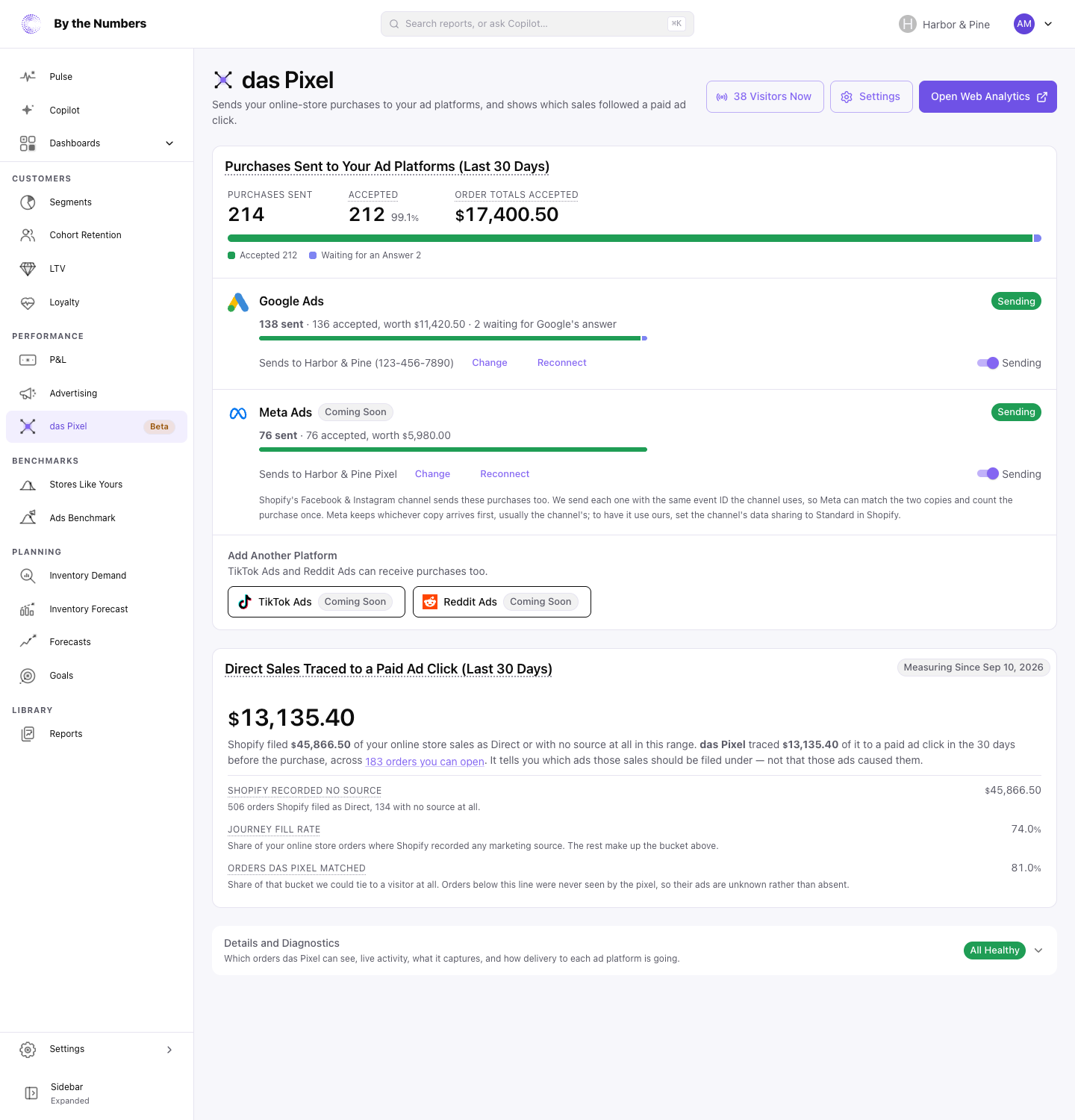The height and width of the screenshot is (1120, 1075).
Task: Open the 183 orders you can open link
Action: 425,762
